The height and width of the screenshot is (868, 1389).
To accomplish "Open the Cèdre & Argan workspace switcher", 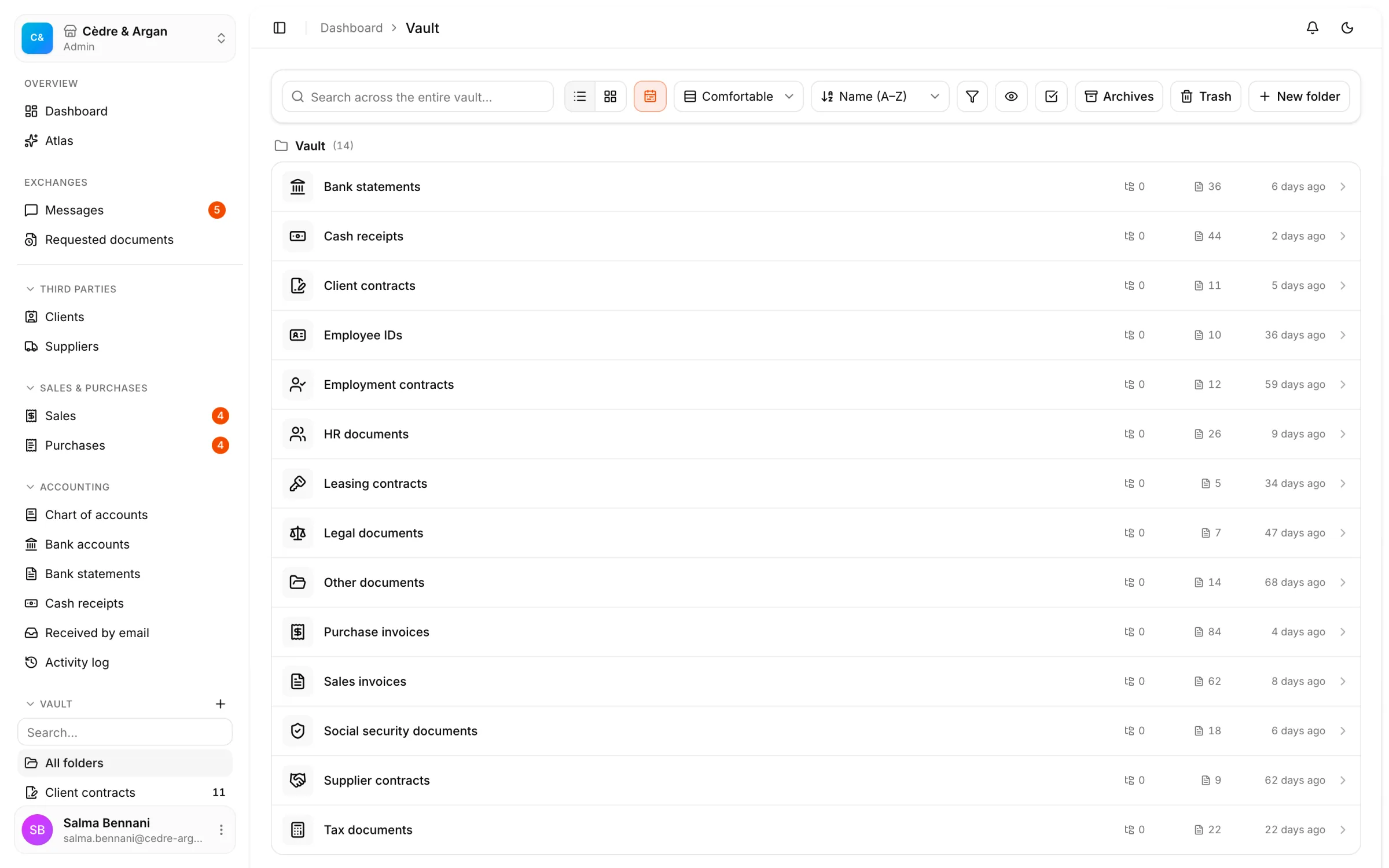I will 125,38.
